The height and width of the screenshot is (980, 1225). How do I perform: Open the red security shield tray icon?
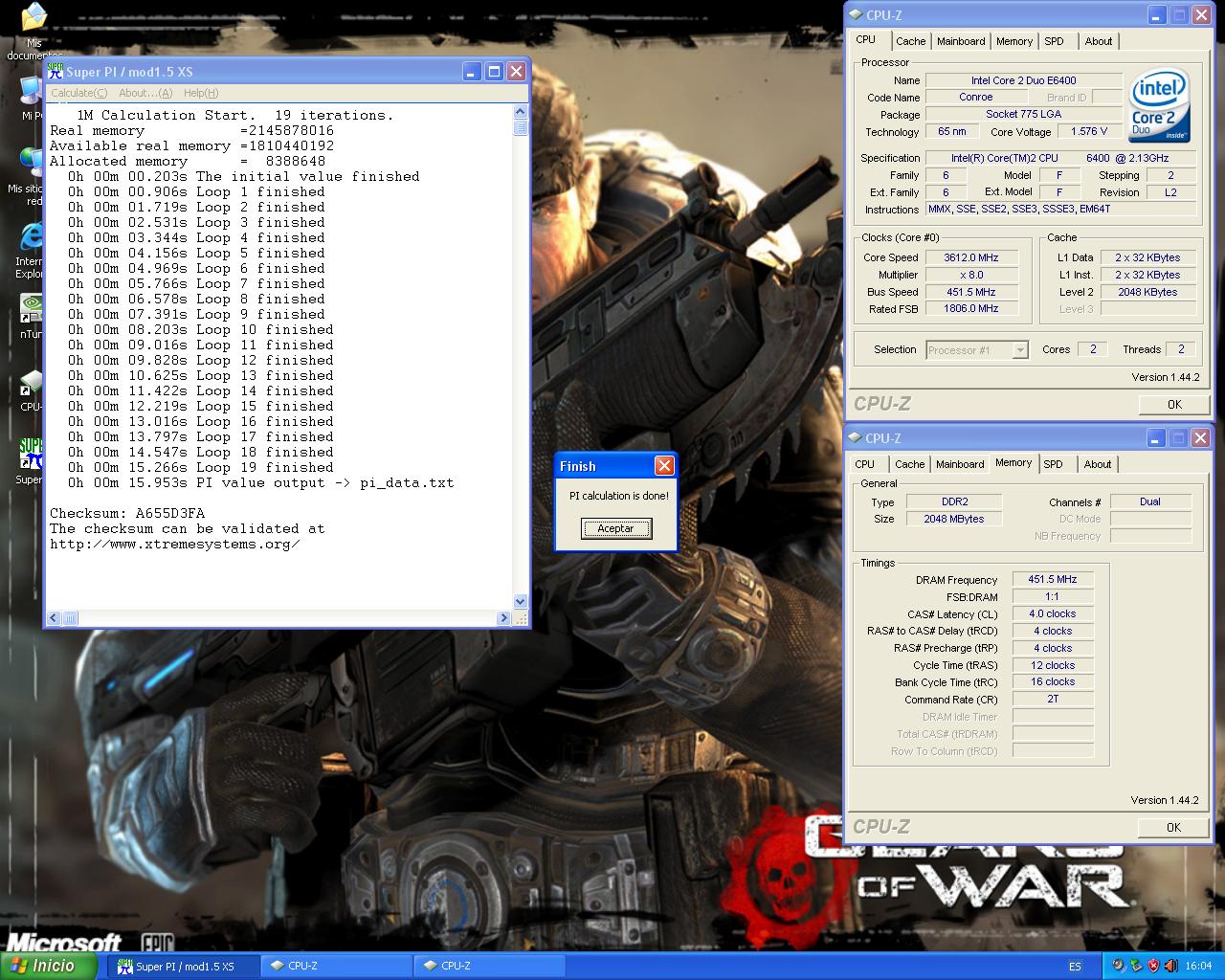(x=1153, y=966)
